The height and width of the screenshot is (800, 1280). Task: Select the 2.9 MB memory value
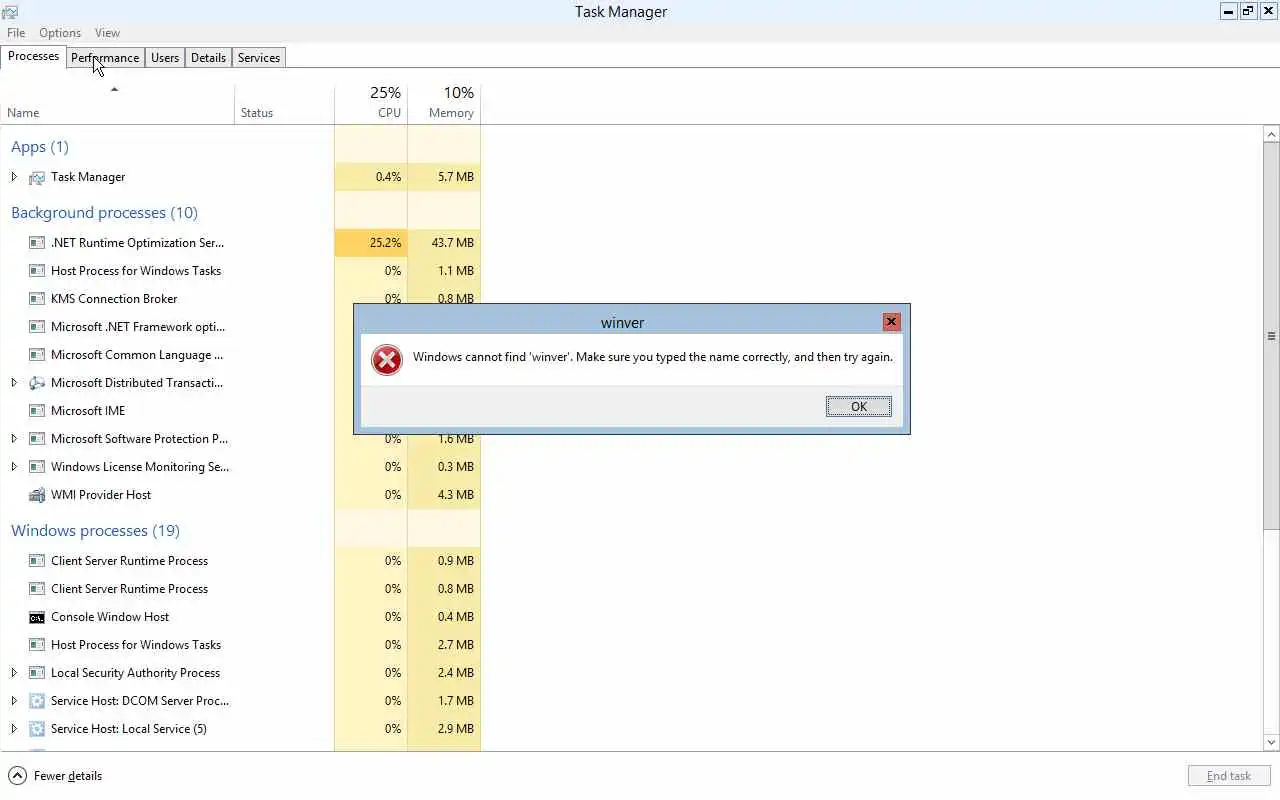tap(444, 729)
